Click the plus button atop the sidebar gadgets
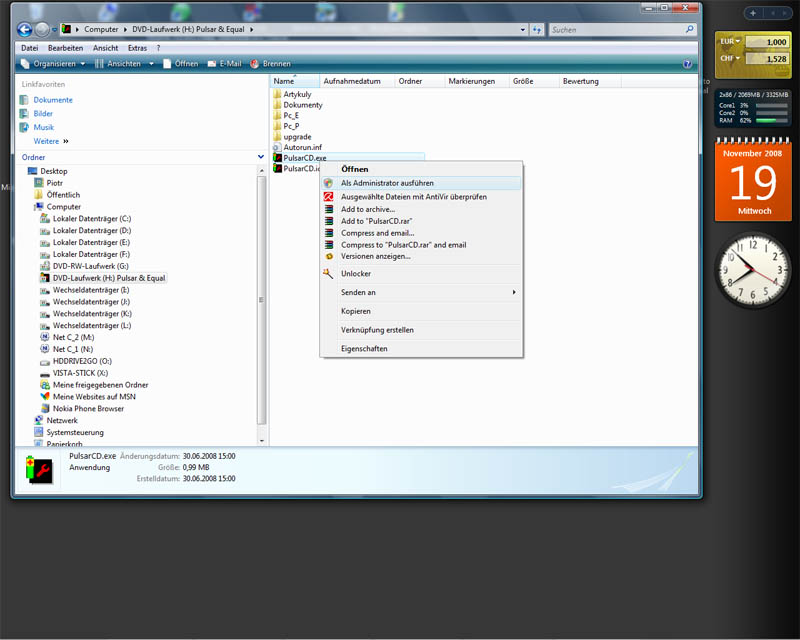Image resolution: width=800 pixels, height=640 pixels. pos(753,13)
